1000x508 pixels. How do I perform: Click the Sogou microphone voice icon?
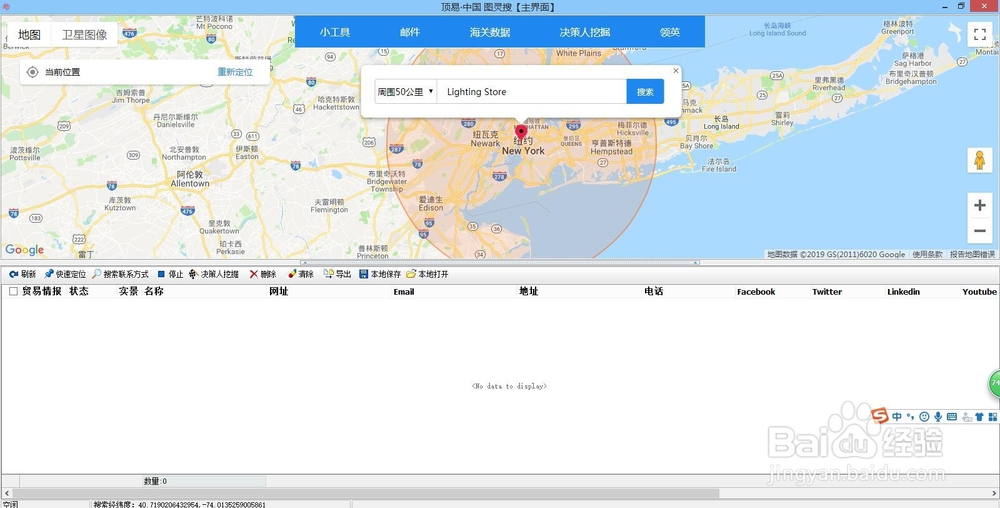click(938, 416)
